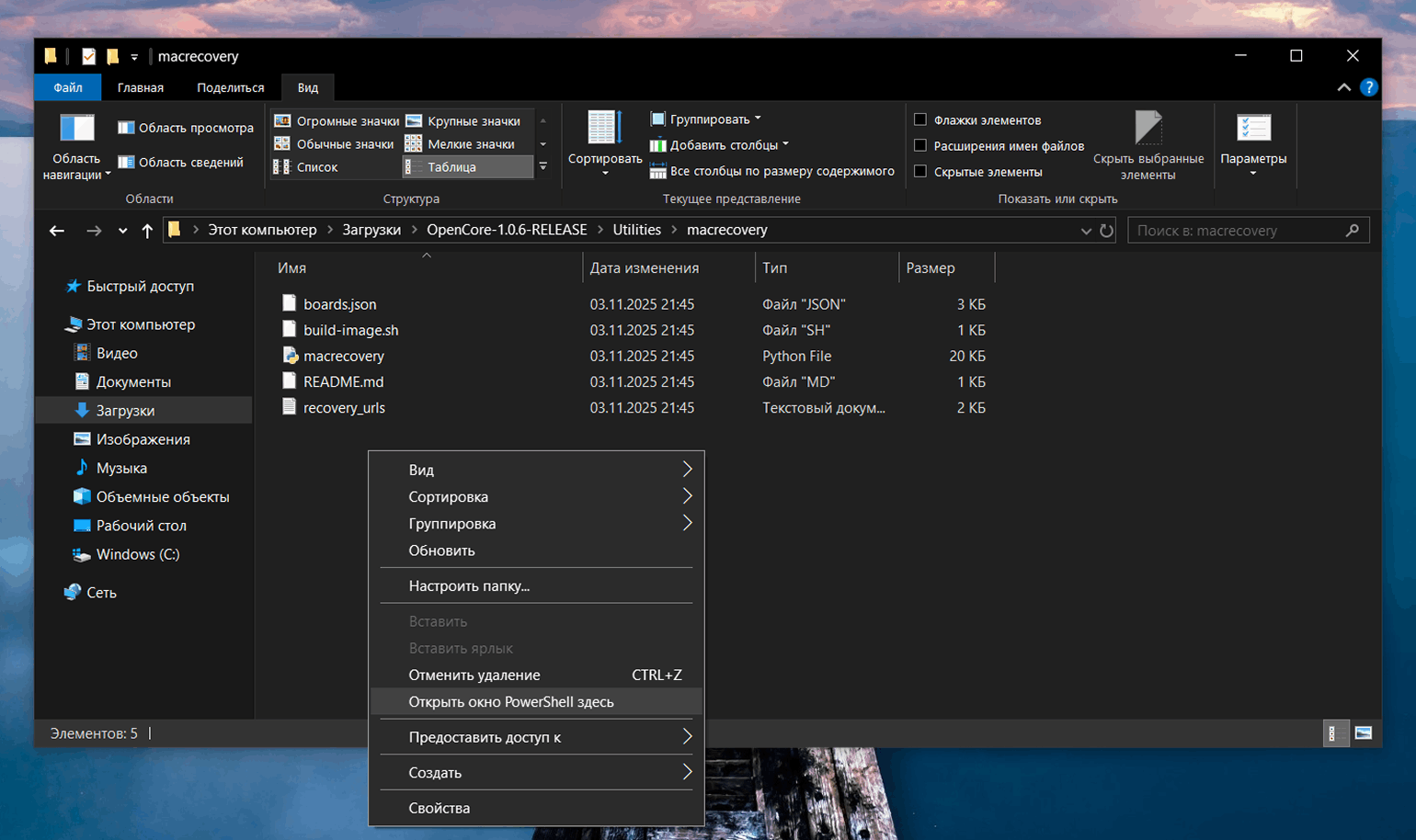
Task: Switch to the Главная ribbon tab
Action: coord(141,87)
